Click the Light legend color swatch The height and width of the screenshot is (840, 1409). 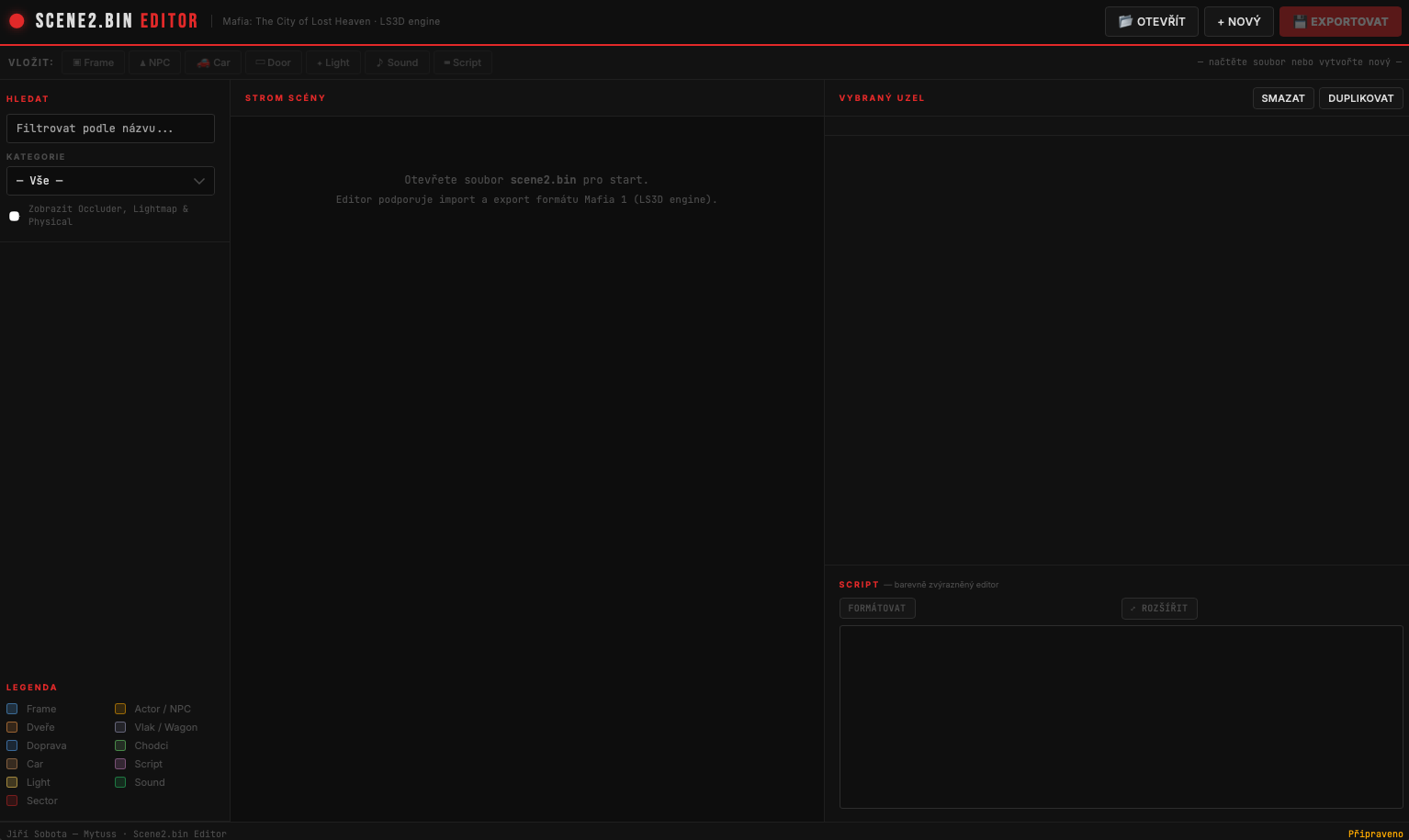pos(12,782)
